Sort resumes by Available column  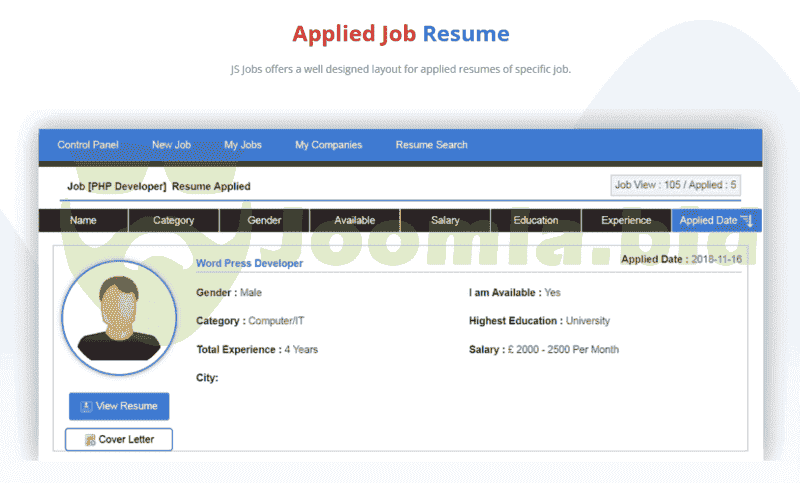click(354, 221)
